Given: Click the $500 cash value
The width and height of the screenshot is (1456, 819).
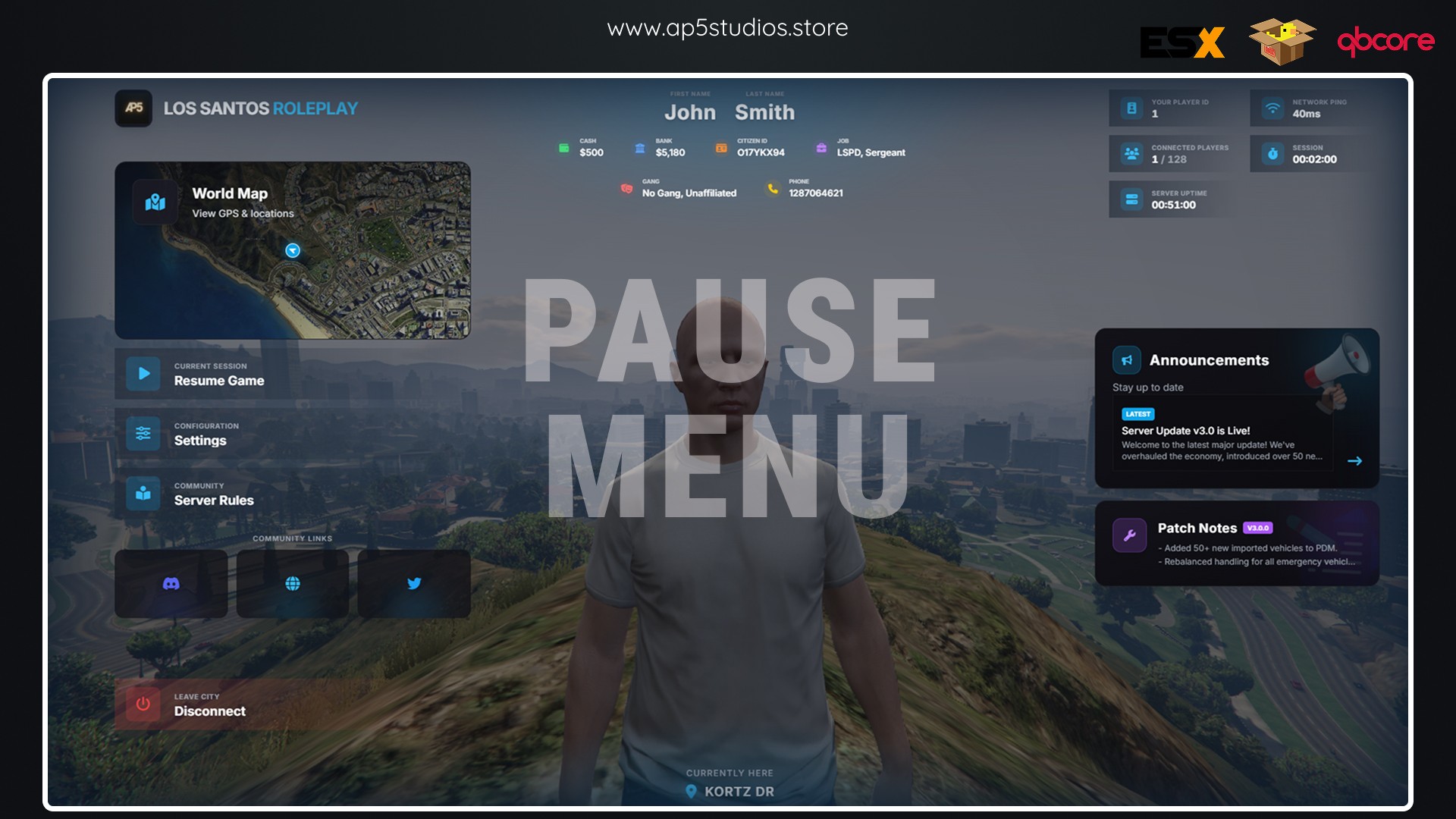Looking at the screenshot, I should pos(591,152).
